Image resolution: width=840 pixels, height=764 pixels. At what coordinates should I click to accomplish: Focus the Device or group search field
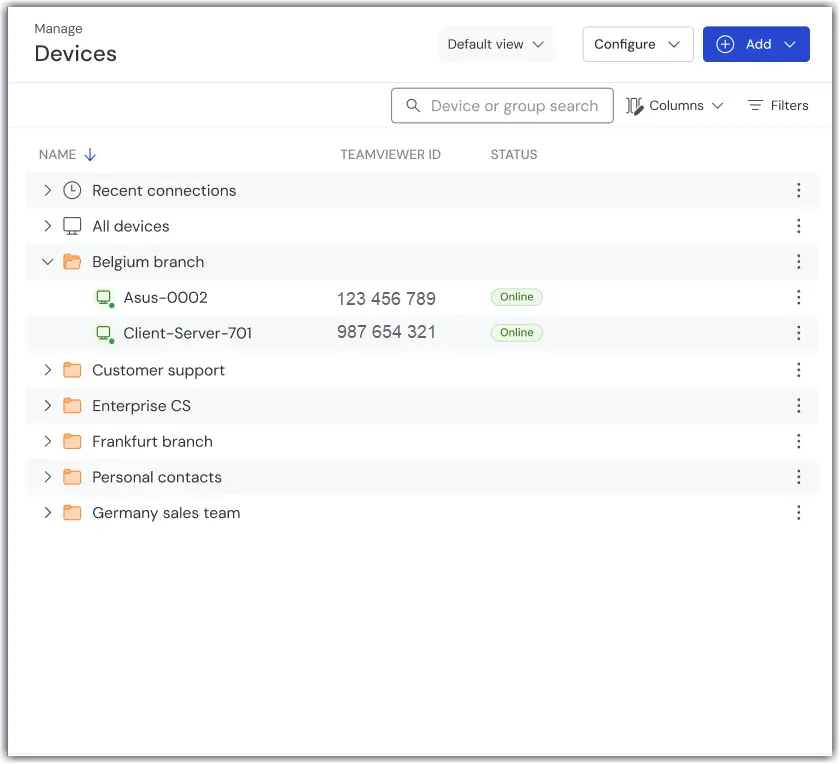(x=502, y=106)
